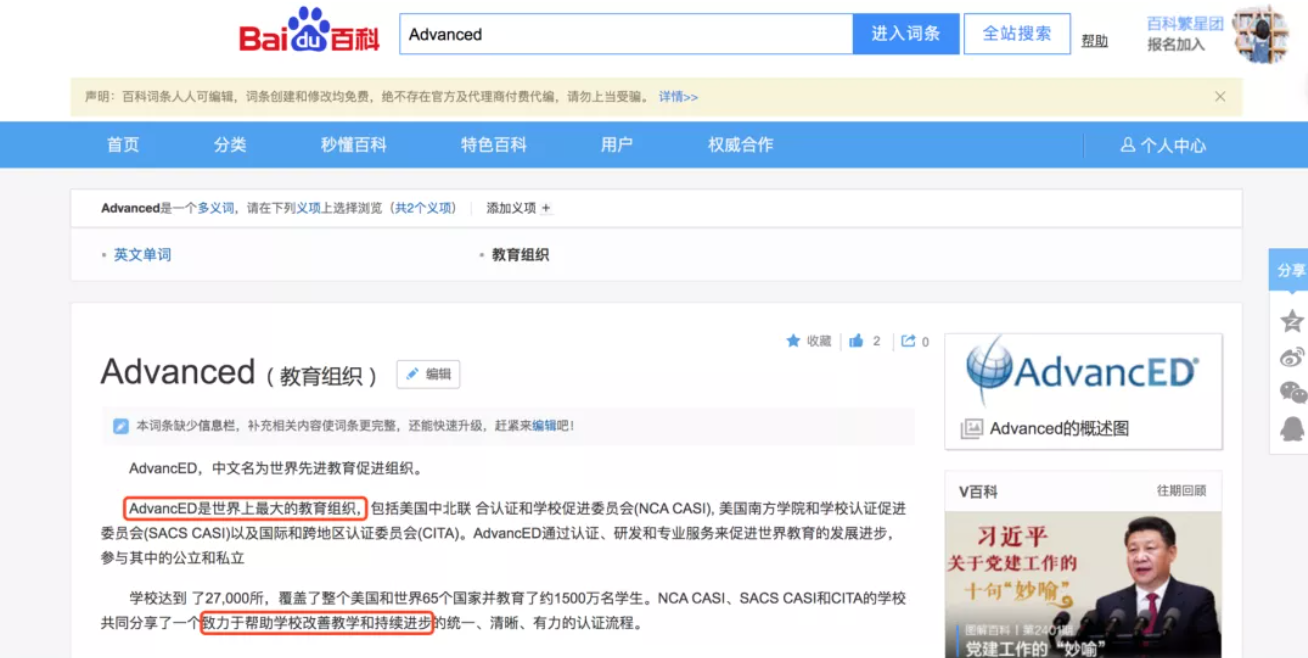This screenshot has width=1308, height=658.
Task: Click the 编辑 button beside title
Action: tap(428, 374)
